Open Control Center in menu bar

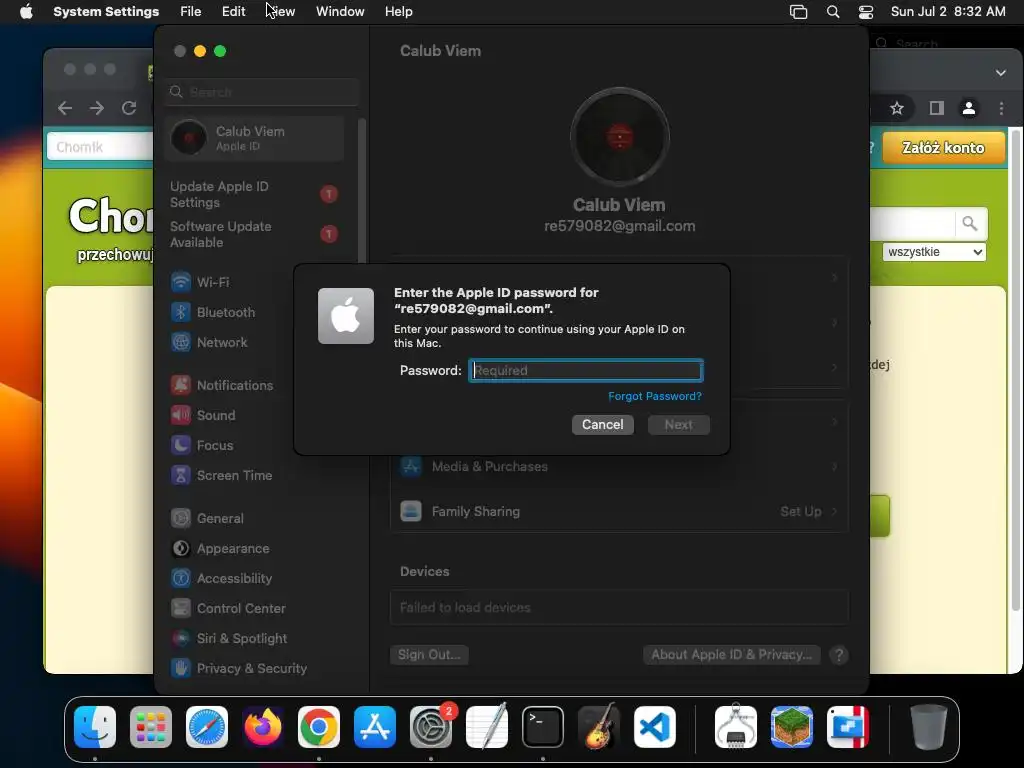tap(866, 12)
